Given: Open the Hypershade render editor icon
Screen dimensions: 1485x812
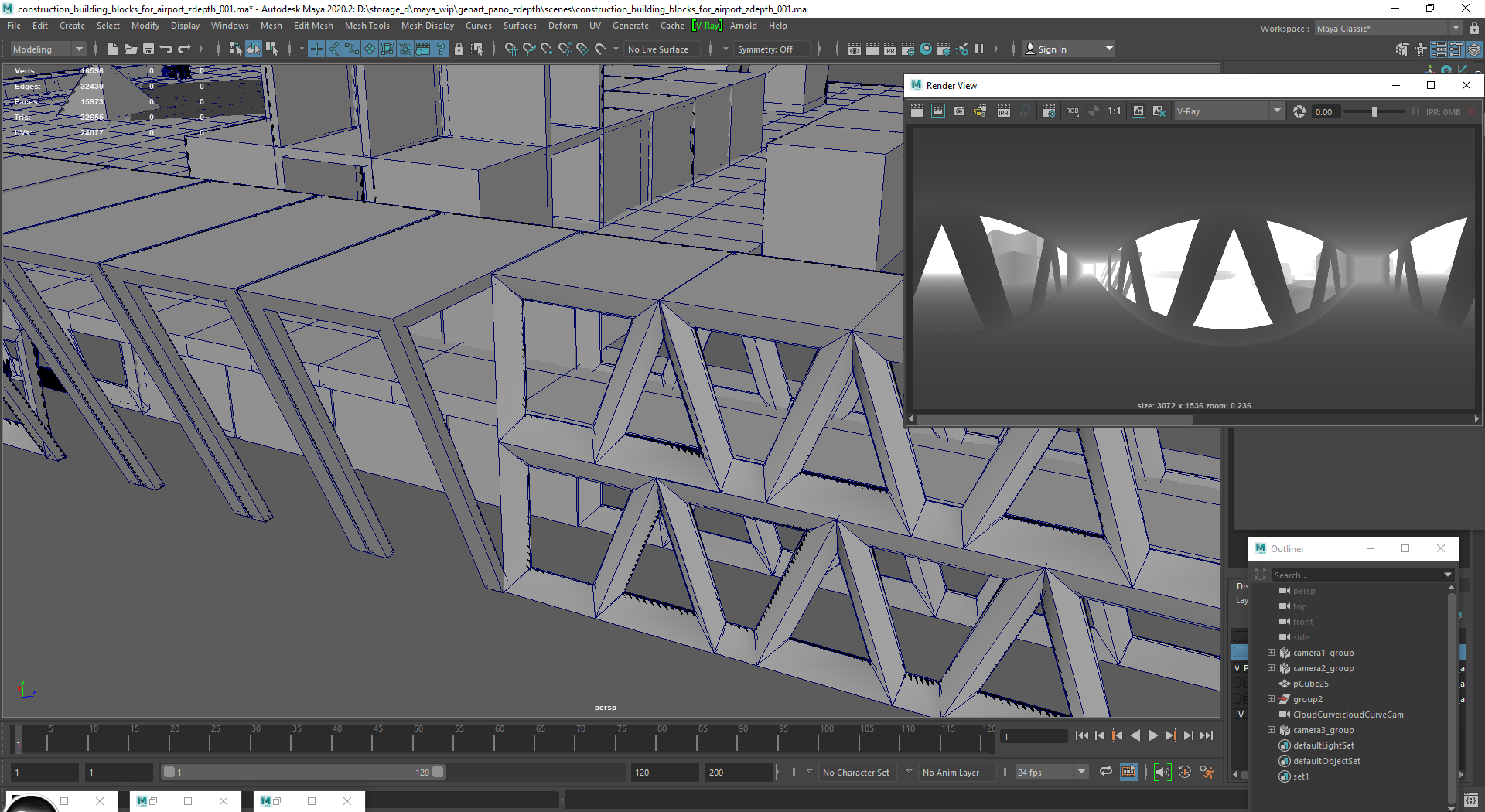Looking at the screenshot, I should [926, 49].
